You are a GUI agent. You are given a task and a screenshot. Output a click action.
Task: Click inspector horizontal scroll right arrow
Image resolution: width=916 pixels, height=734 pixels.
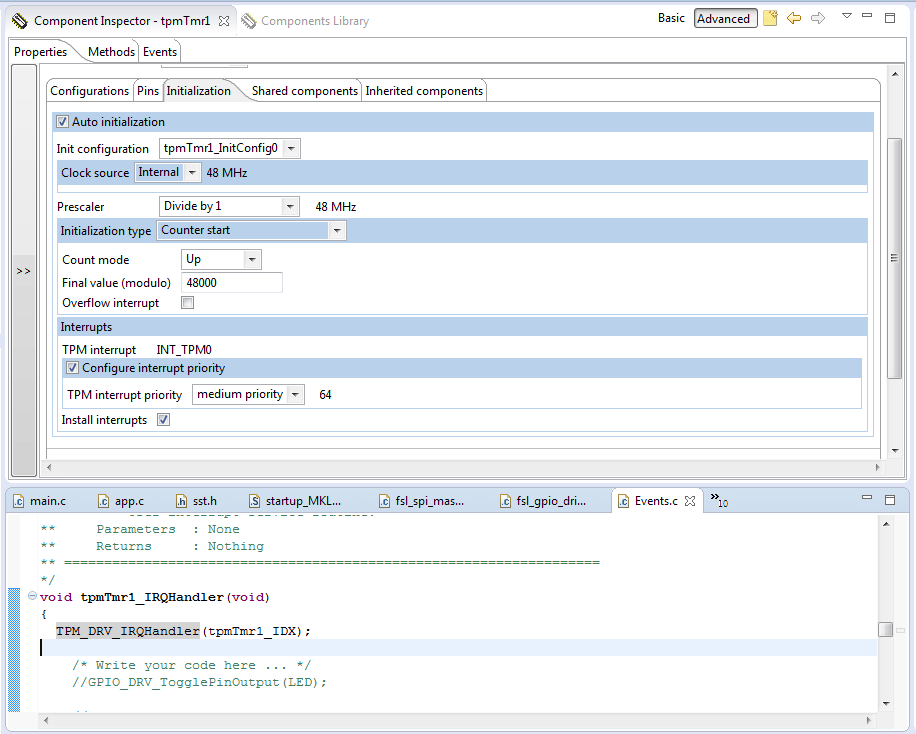click(x=877, y=467)
